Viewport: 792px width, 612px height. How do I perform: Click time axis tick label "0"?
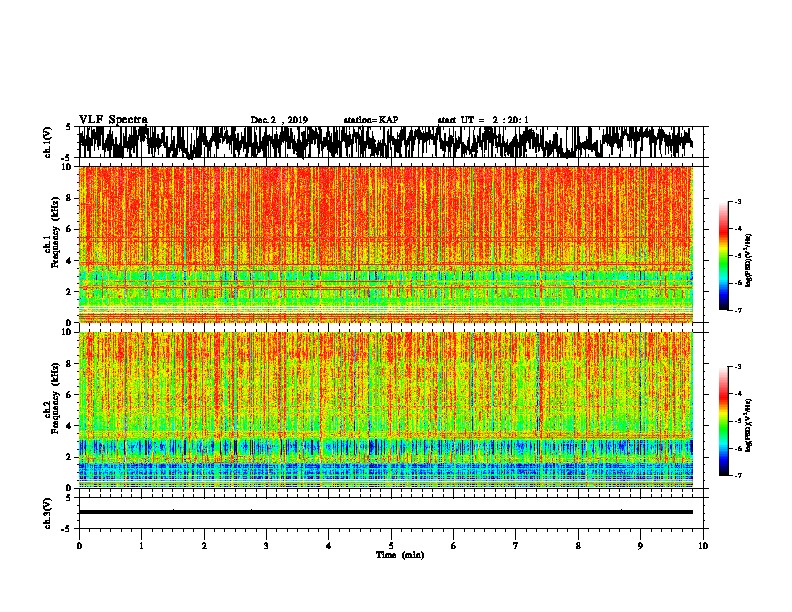click(x=79, y=546)
